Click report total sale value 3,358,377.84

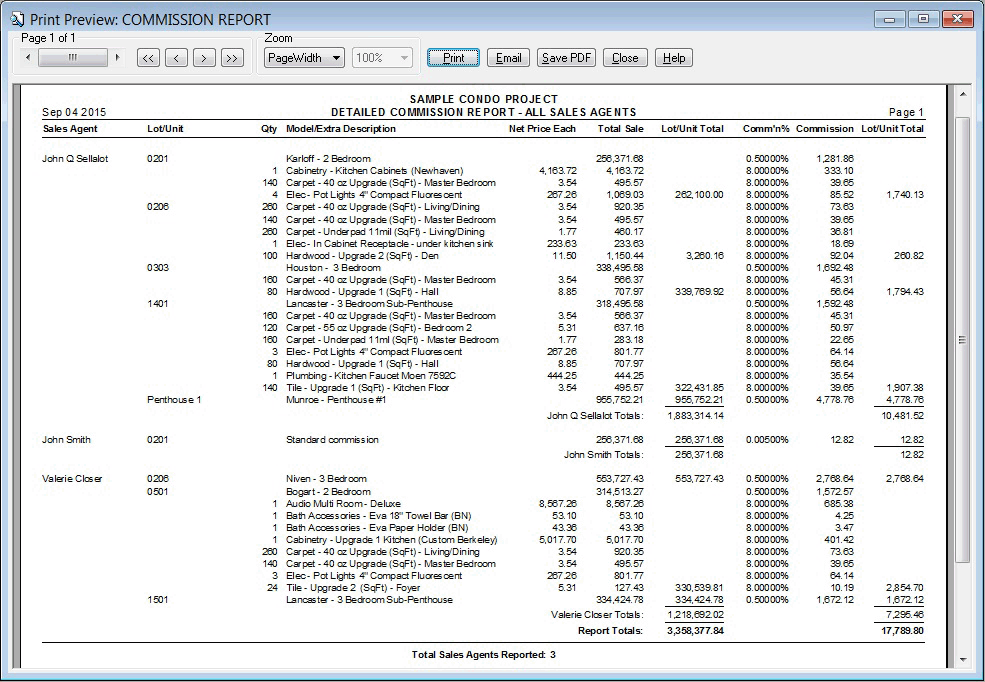(x=695, y=631)
